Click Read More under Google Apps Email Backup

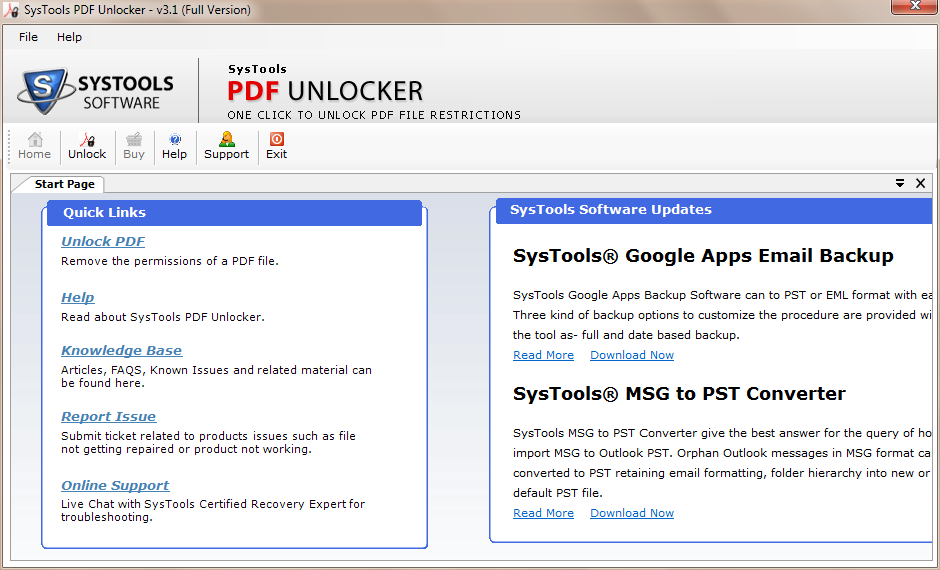[543, 355]
